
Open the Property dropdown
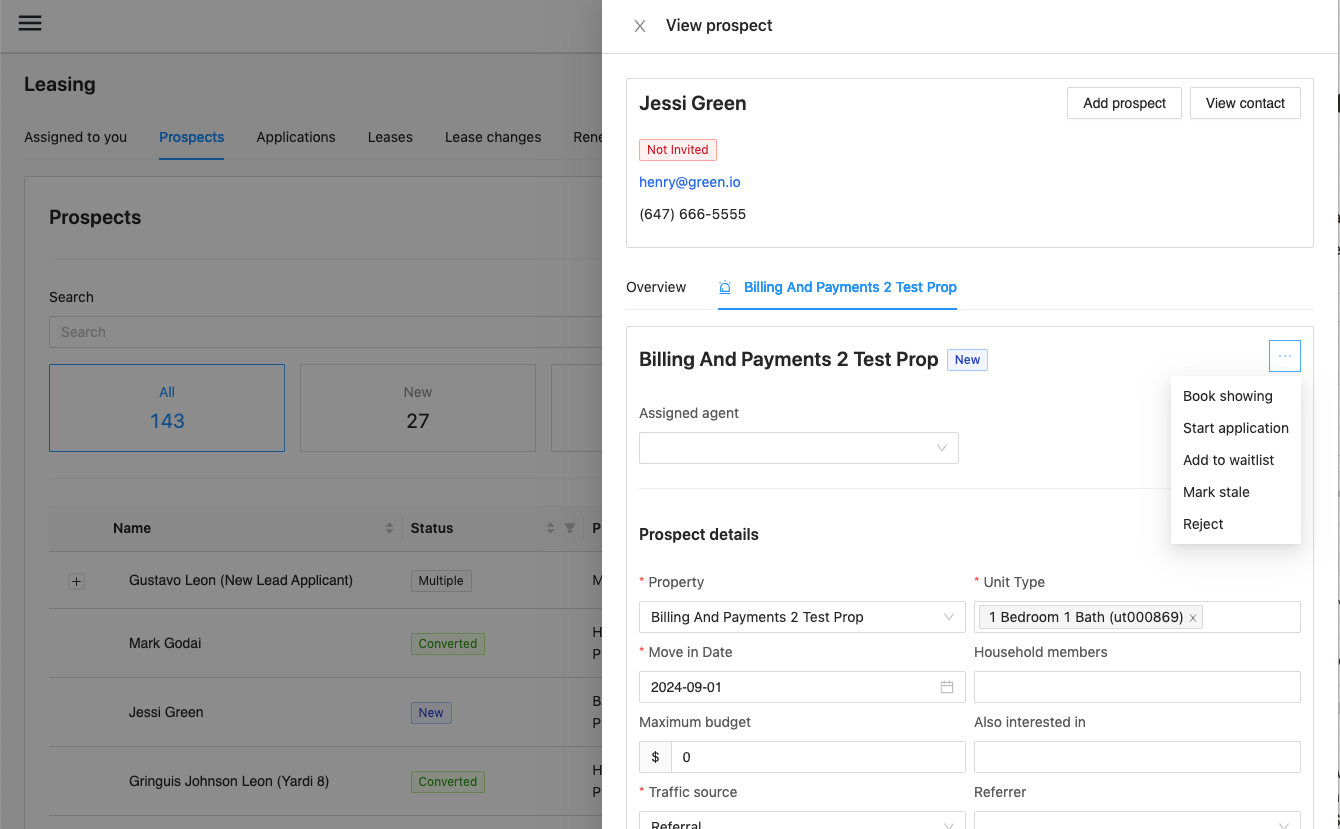pyautogui.click(x=802, y=617)
